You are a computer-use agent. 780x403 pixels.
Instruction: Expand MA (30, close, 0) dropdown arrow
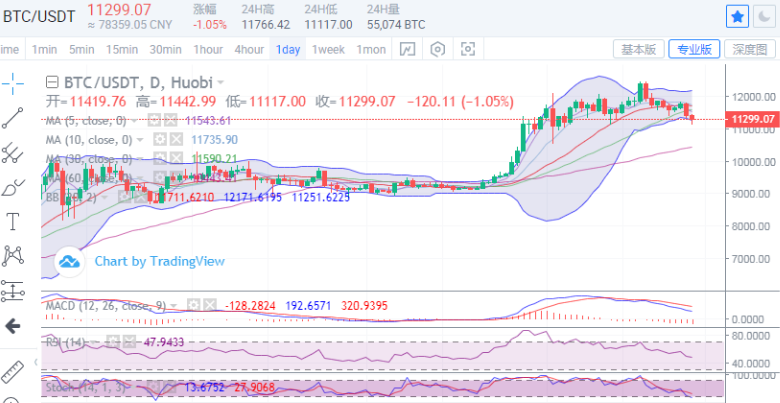point(140,159)
